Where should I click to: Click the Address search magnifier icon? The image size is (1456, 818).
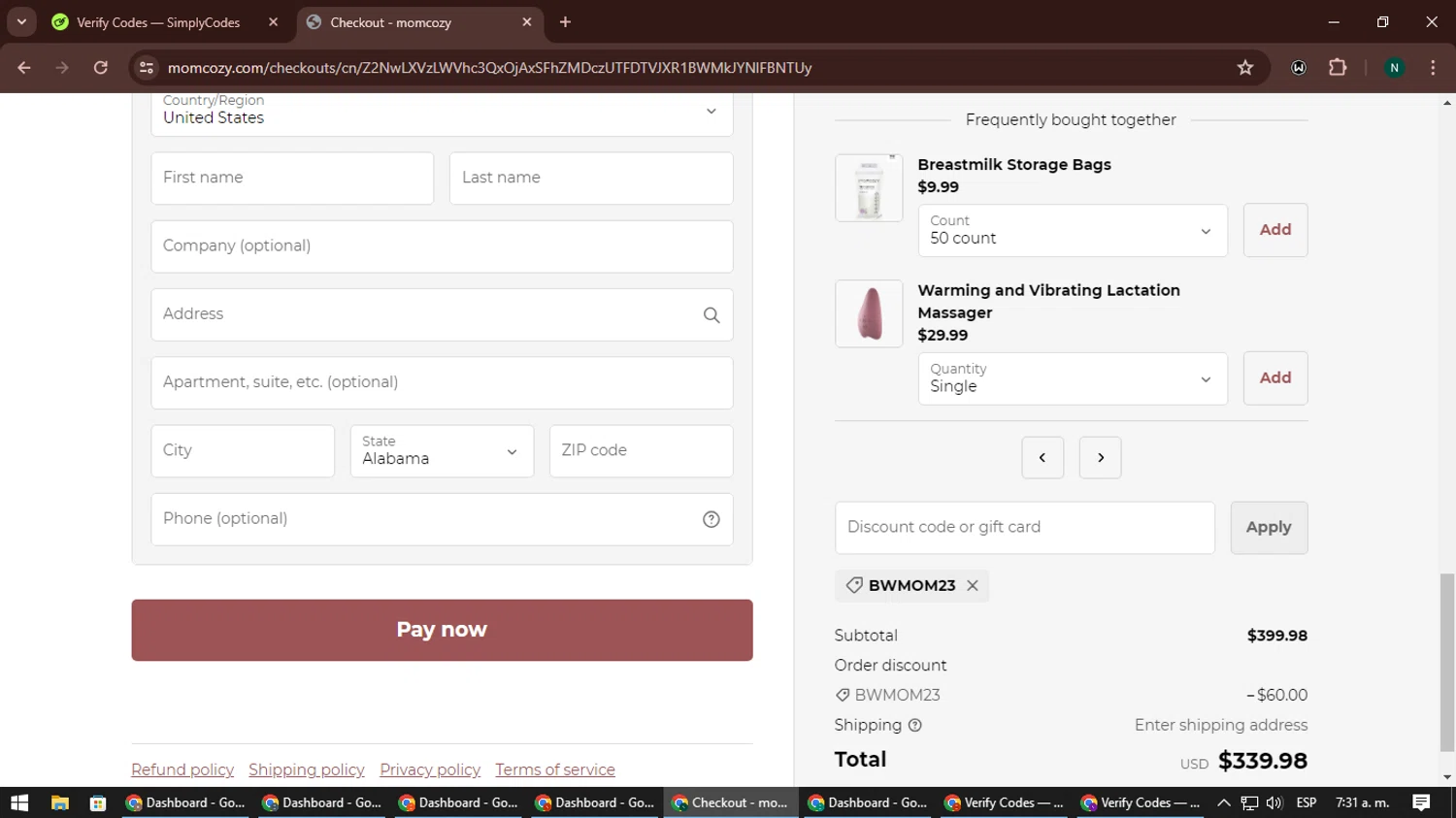coord(711,315)
